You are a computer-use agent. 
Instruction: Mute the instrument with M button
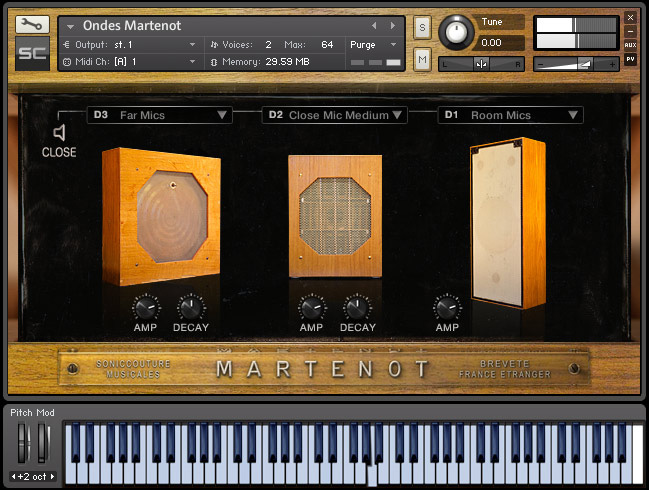pos(422,60)
